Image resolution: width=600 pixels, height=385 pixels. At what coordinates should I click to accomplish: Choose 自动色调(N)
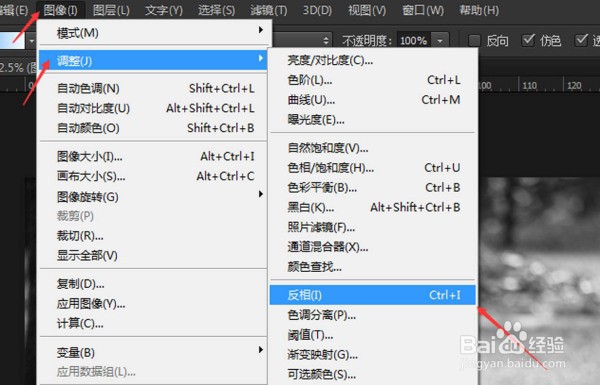tap(153, 88)
